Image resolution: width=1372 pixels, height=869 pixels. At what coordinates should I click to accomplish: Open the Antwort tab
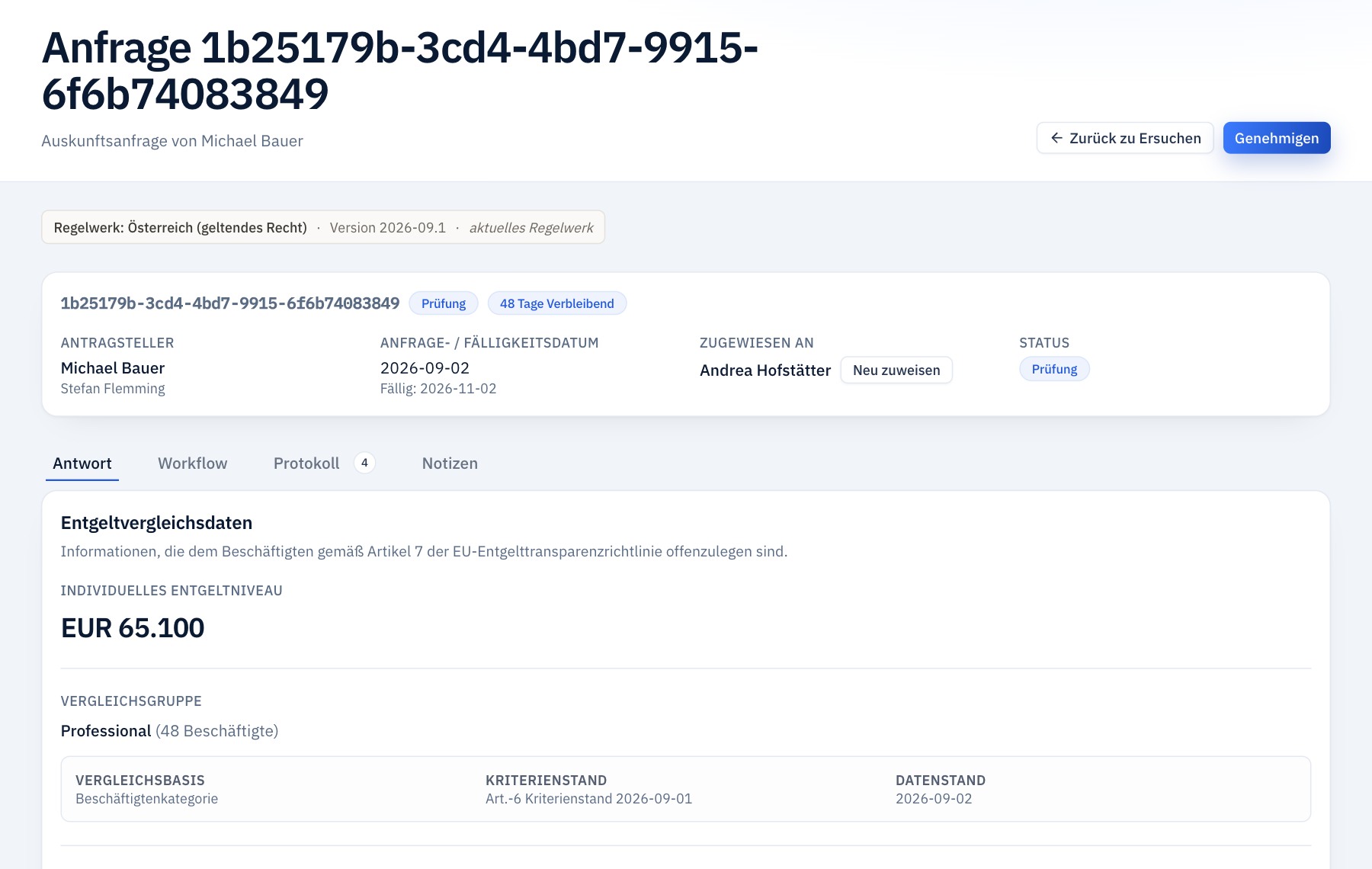pos(82,463)
